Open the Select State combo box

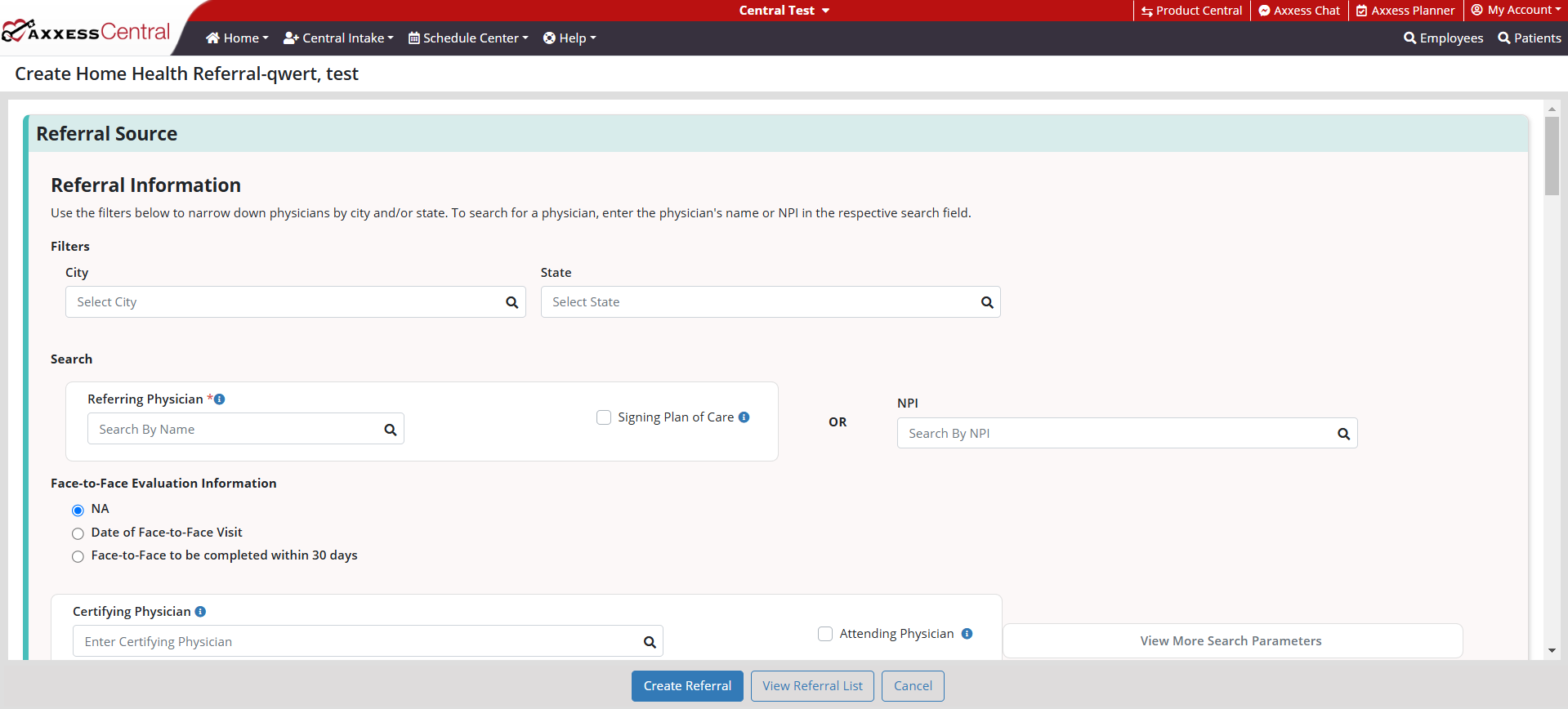click(771, 302)
